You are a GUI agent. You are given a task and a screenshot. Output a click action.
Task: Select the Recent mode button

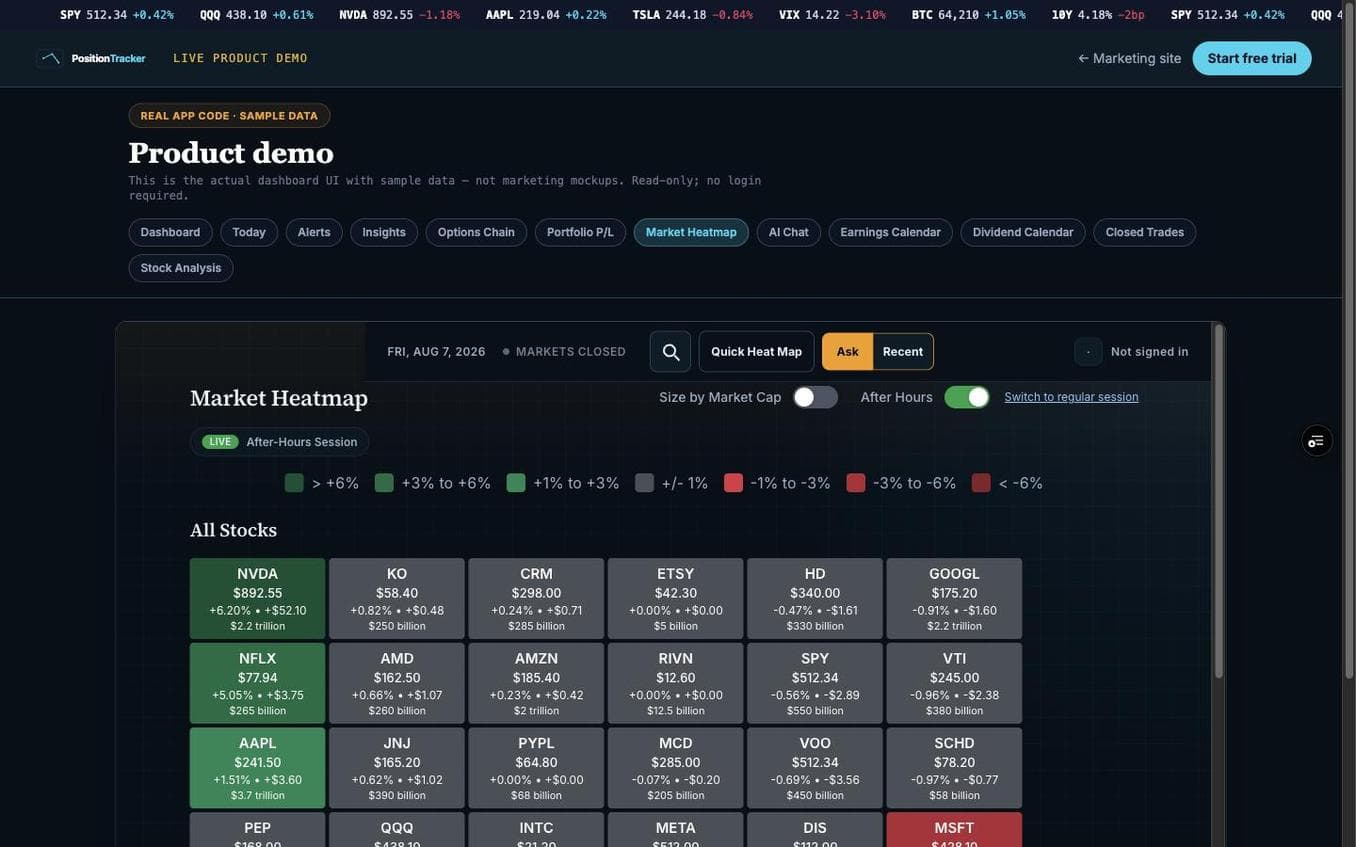tap(903, 352)
